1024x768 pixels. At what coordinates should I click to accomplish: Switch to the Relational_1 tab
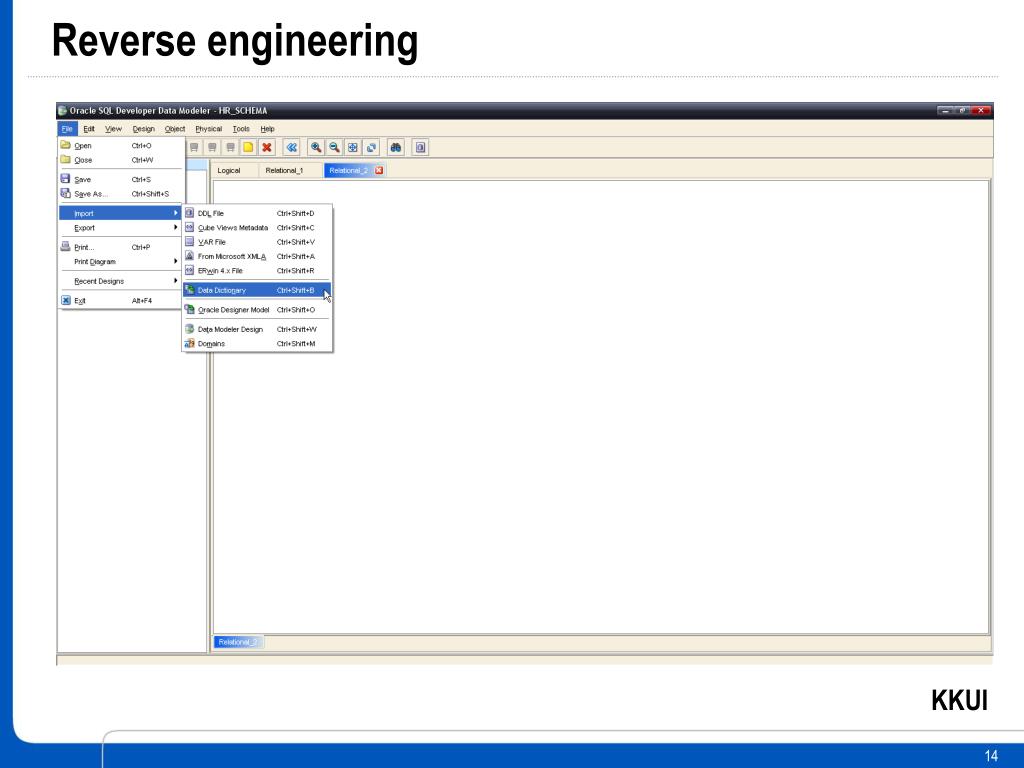[284, 170]
